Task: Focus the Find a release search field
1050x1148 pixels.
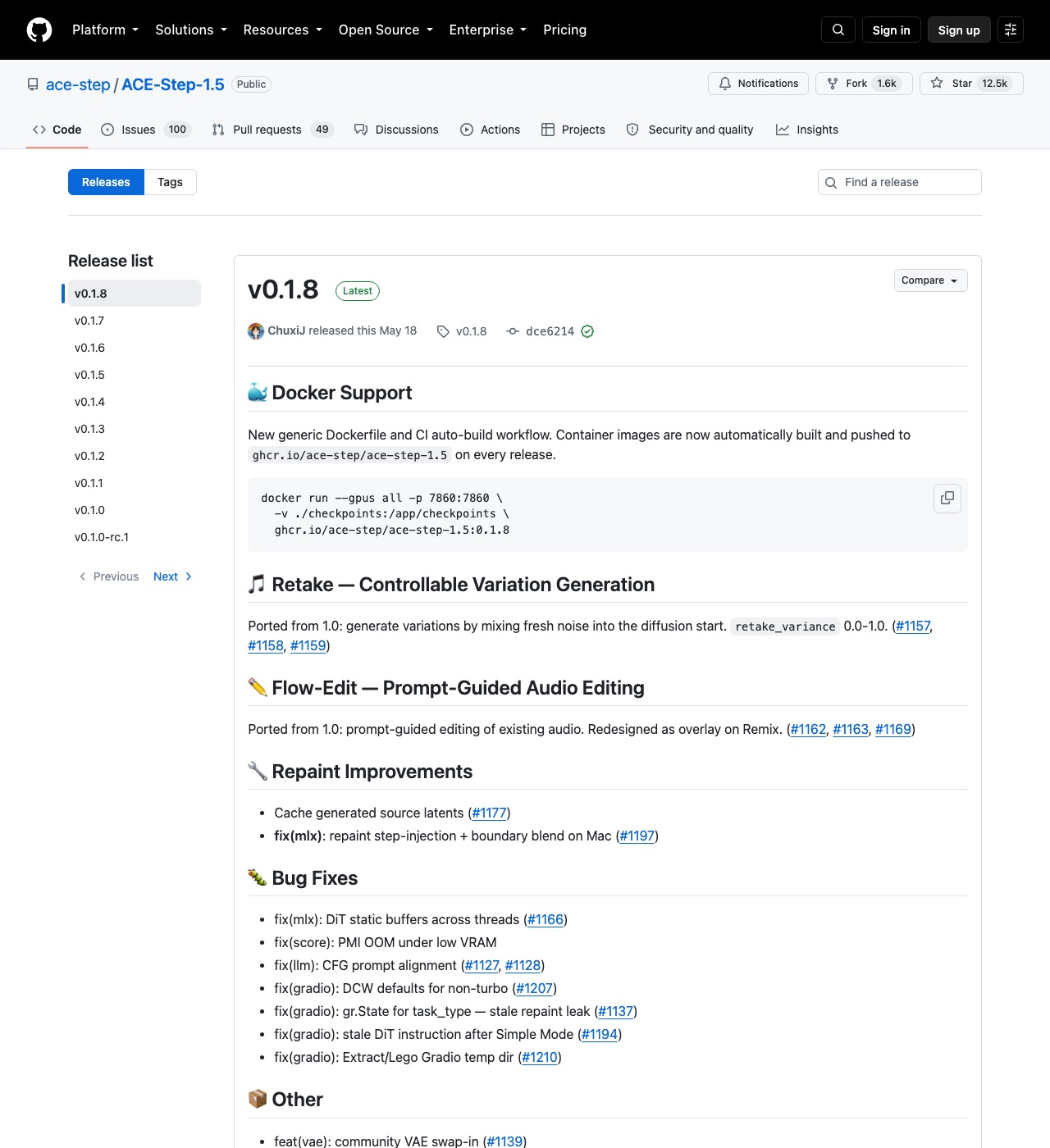Action: point(900,182)
